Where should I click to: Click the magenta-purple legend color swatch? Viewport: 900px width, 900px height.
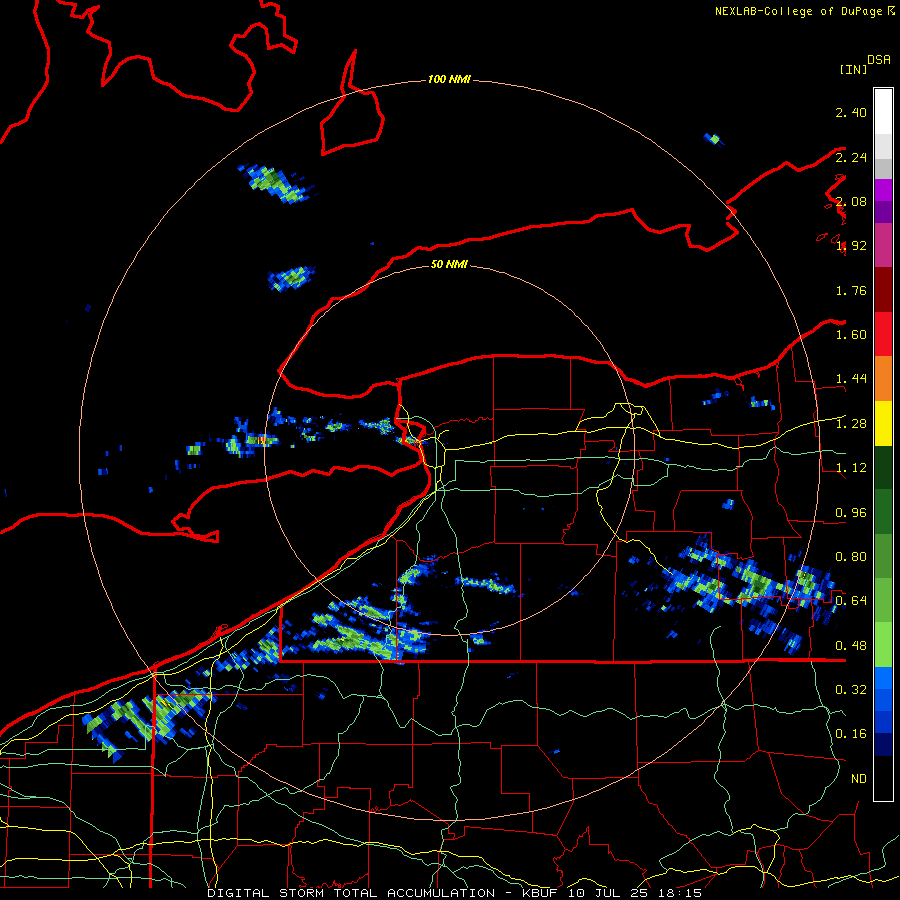883,190
